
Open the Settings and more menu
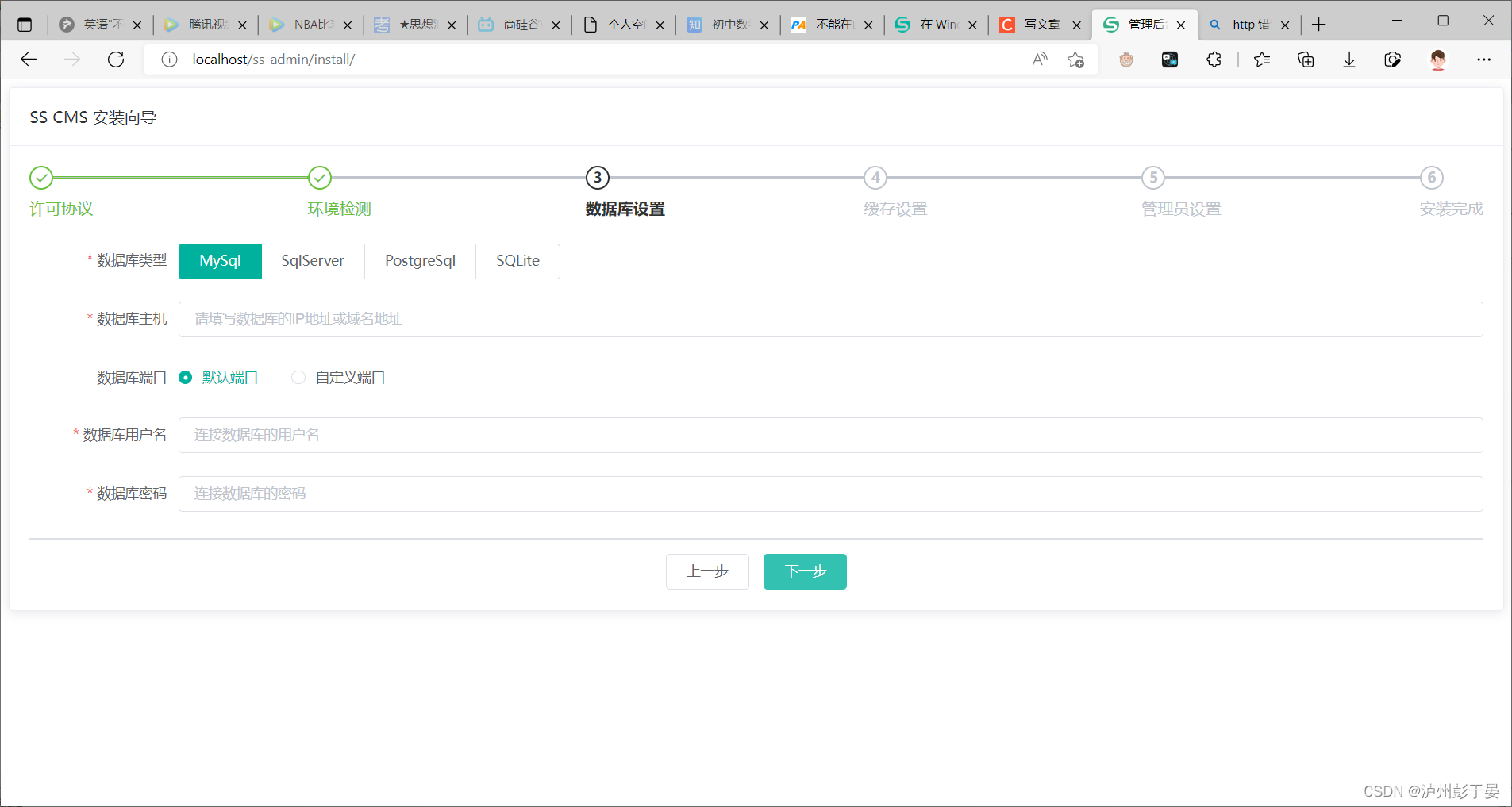(x=1485, y=60)
